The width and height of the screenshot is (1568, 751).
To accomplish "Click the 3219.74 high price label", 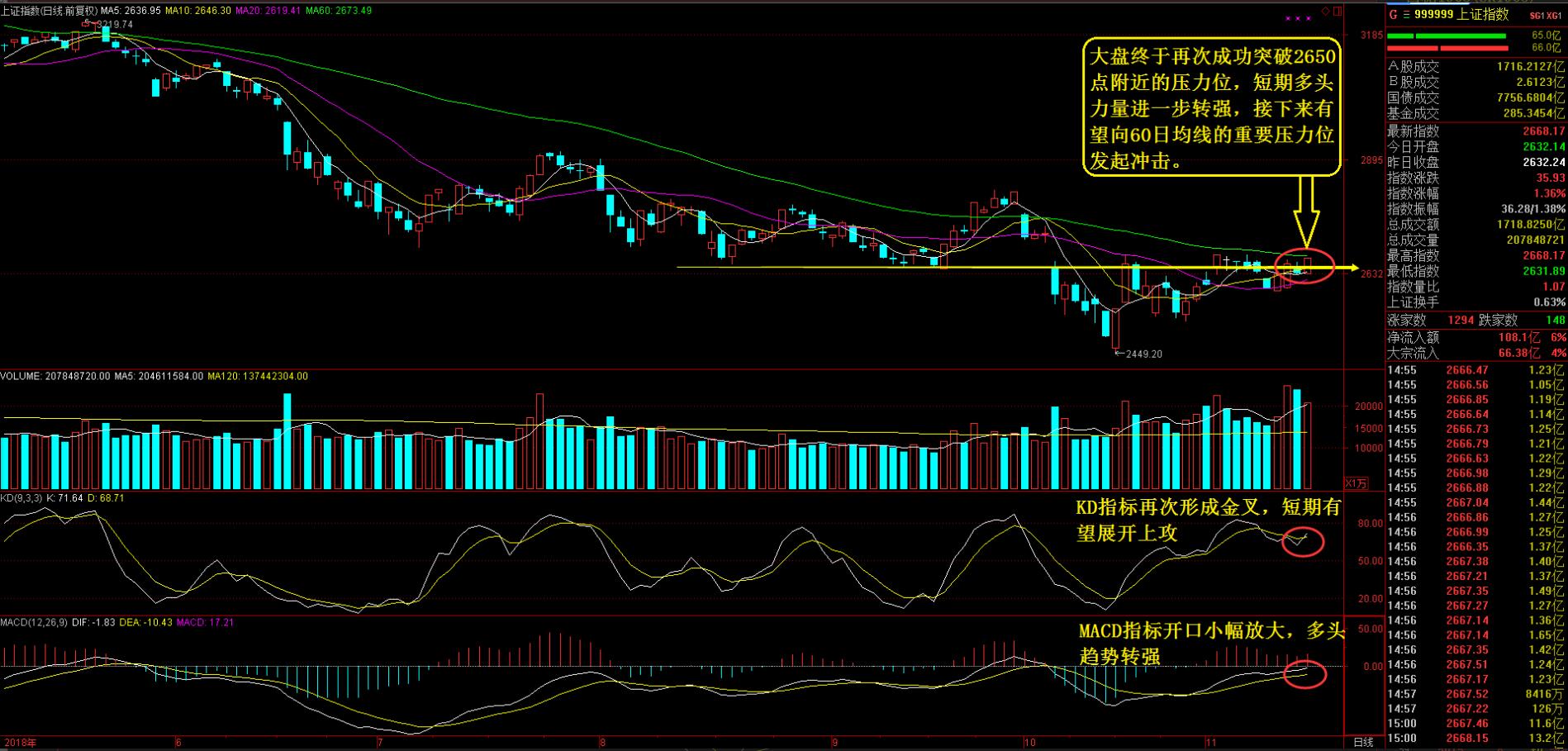I will 114,25.
